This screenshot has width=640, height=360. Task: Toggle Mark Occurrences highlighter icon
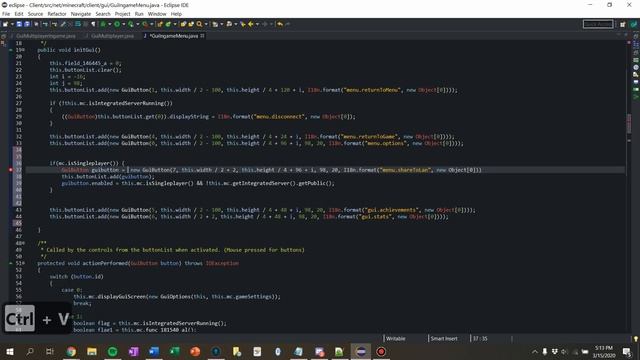63,24
